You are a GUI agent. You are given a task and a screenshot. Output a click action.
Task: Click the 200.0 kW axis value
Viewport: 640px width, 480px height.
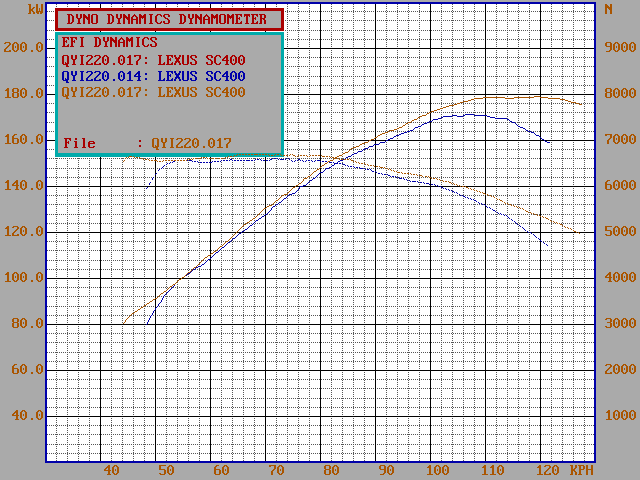[x=24, y=47]
